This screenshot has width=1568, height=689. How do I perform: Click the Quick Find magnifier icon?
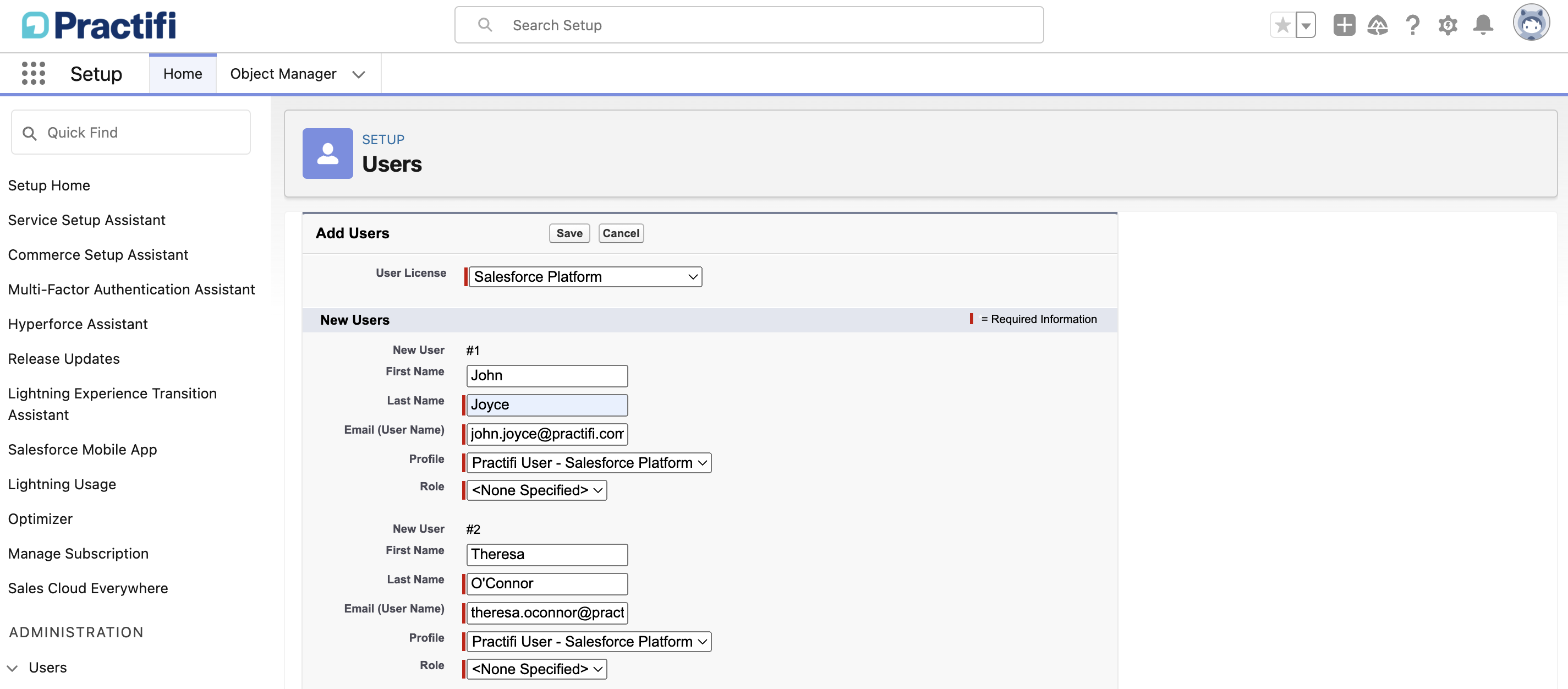(29, 133)
